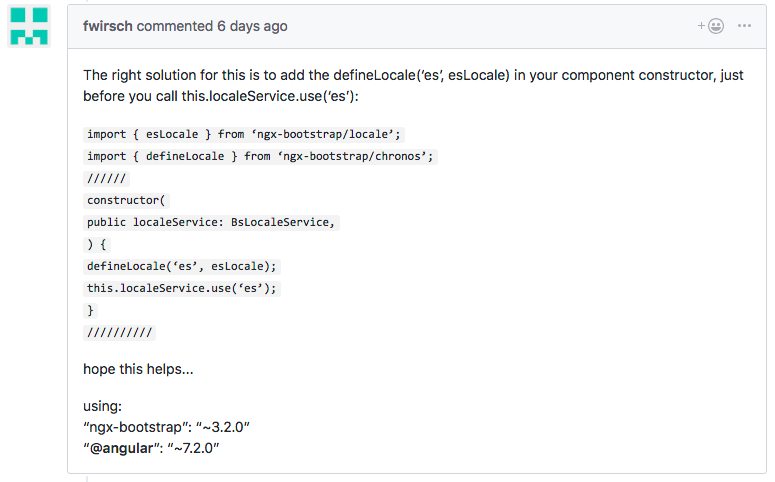
Task: Click the ngx-bootstrap version text line
Action: pos(166,427)
